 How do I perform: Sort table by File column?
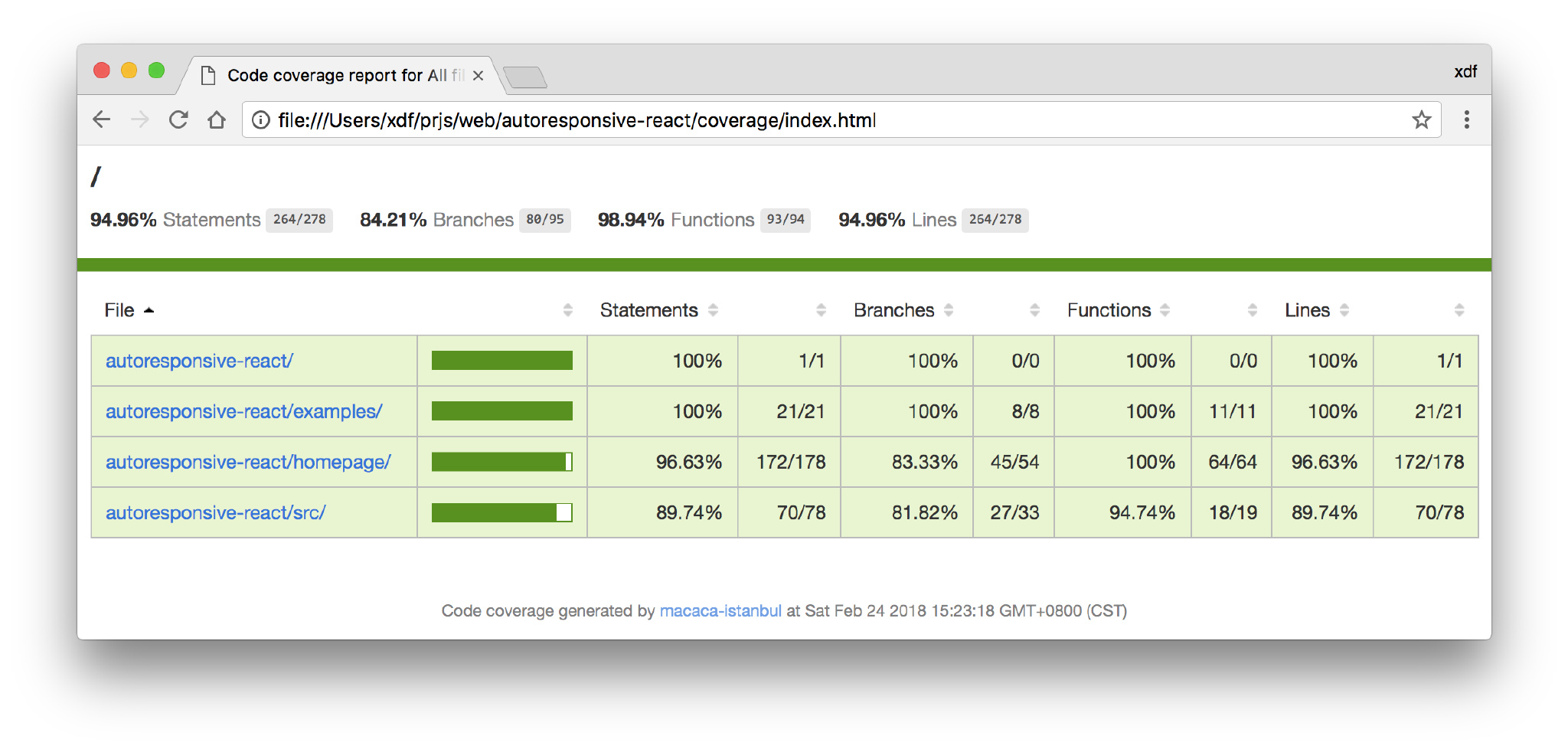(x=120, y=310)
